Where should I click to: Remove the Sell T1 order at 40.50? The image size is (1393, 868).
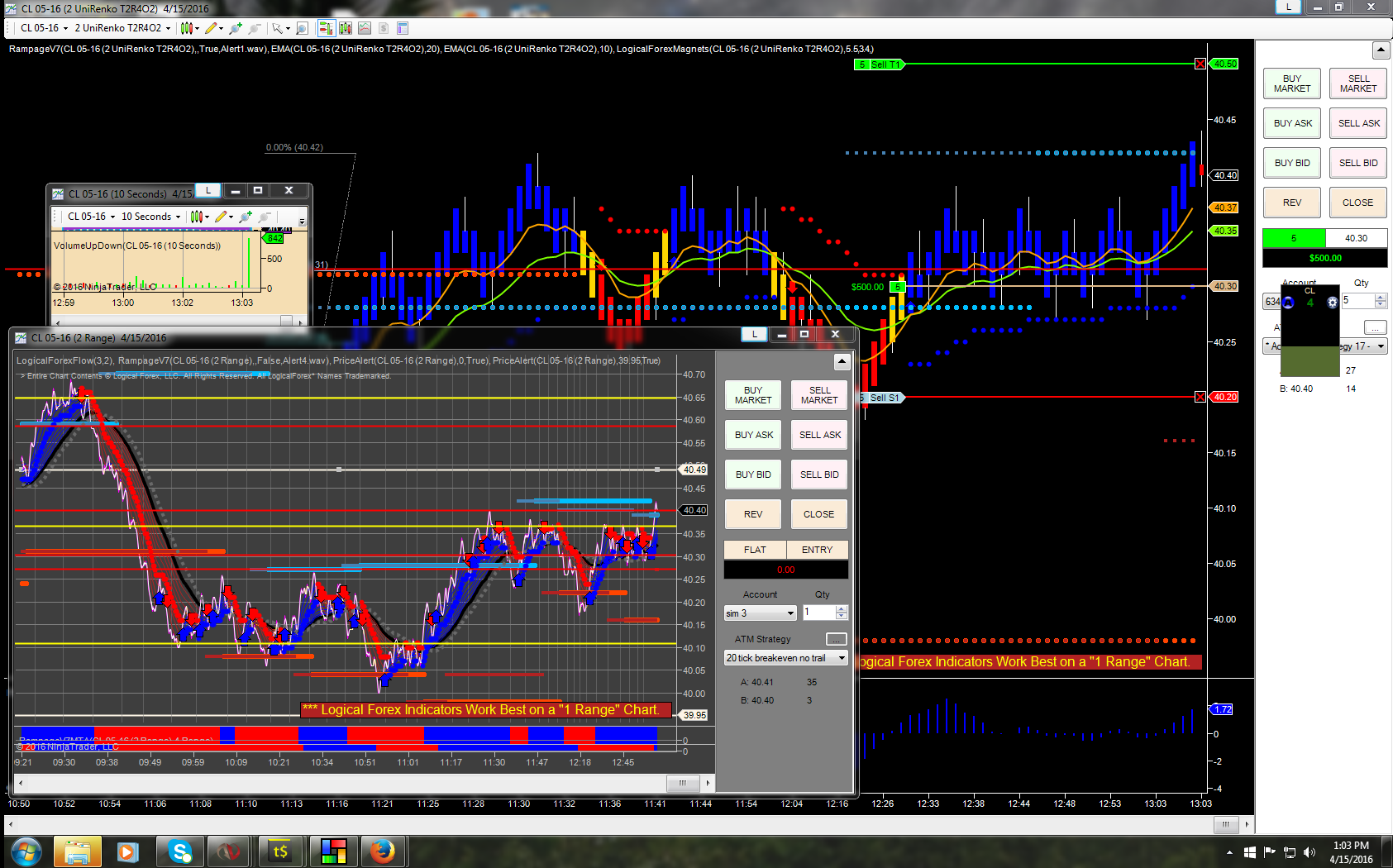(x=1200, y=64)
